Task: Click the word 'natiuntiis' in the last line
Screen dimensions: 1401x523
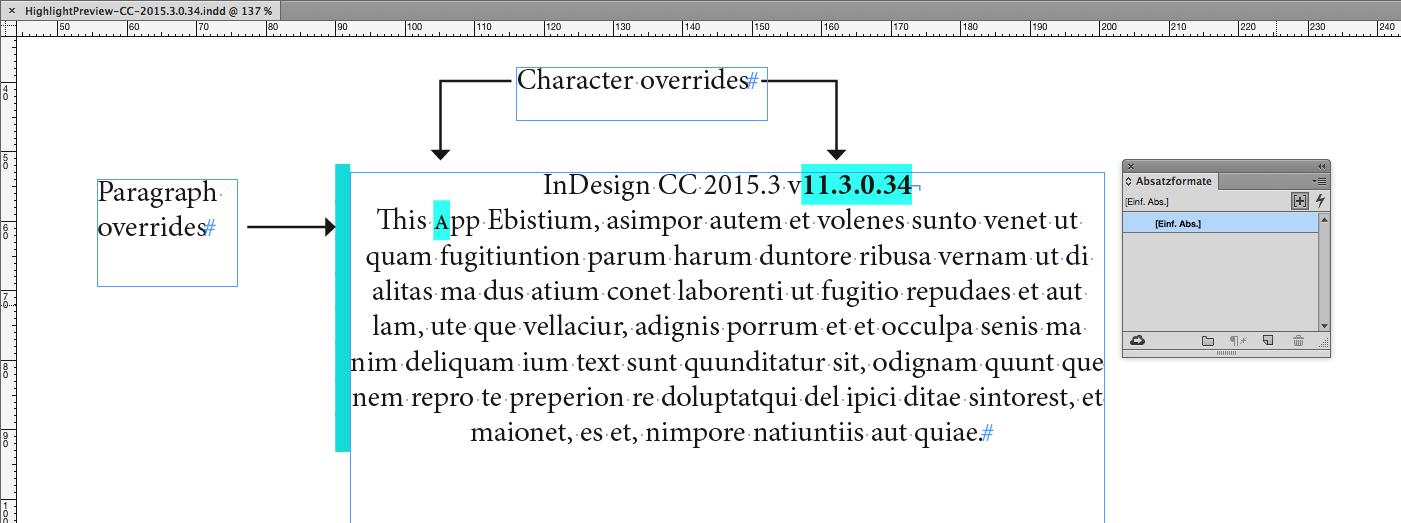Action: coord(808,434)
